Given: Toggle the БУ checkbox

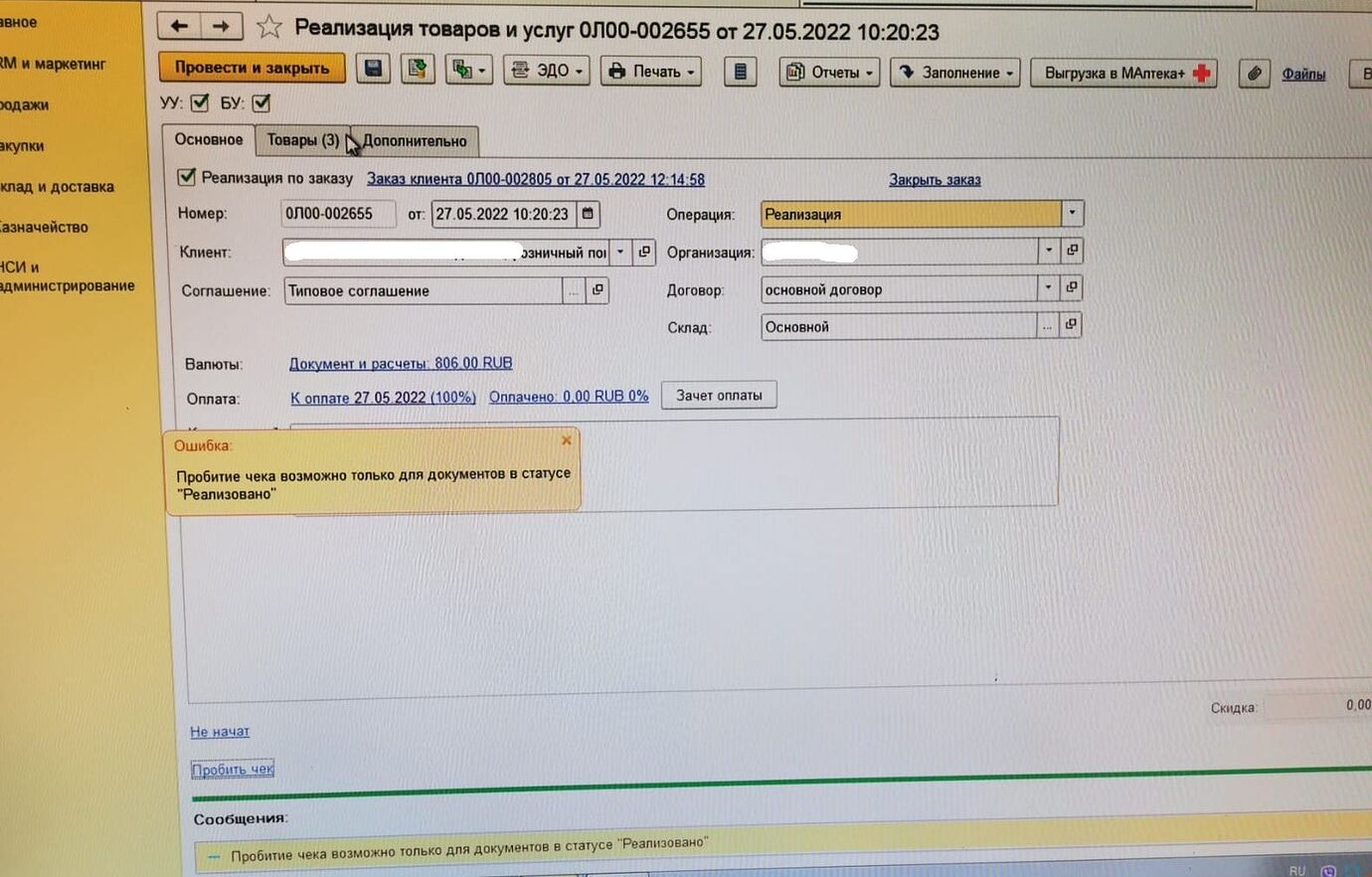Looking at the screenshot, I should tap(261, 102).
